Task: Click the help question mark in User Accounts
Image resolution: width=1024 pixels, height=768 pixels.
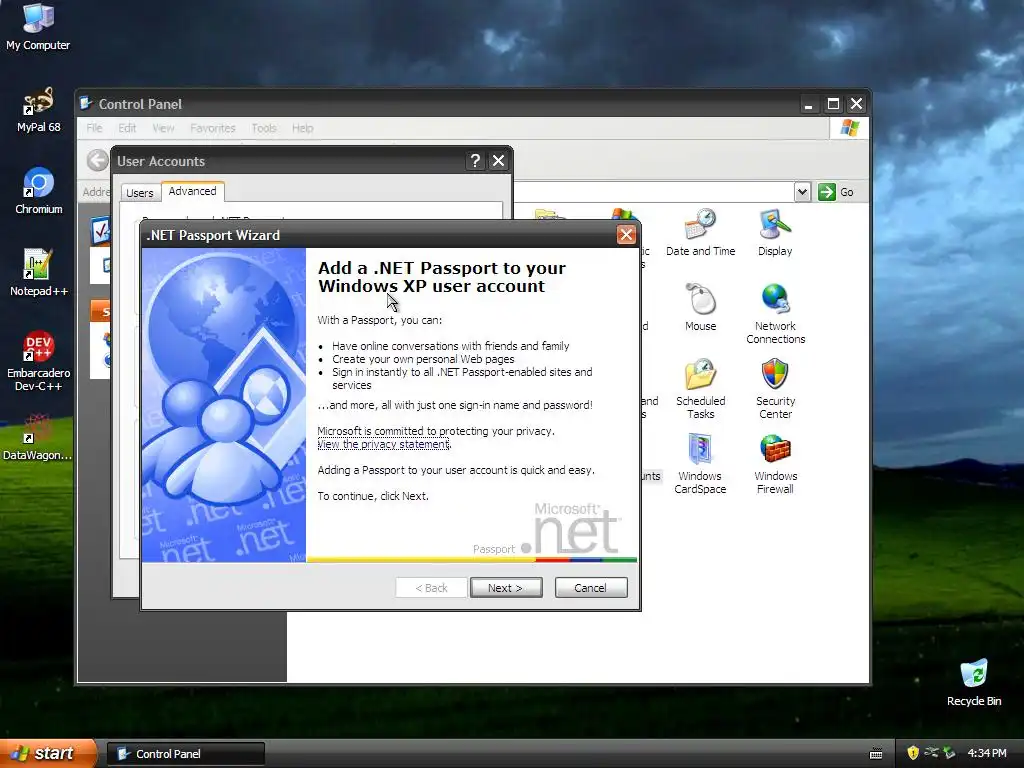Action: pyautogui.click(x=475, y=161)
